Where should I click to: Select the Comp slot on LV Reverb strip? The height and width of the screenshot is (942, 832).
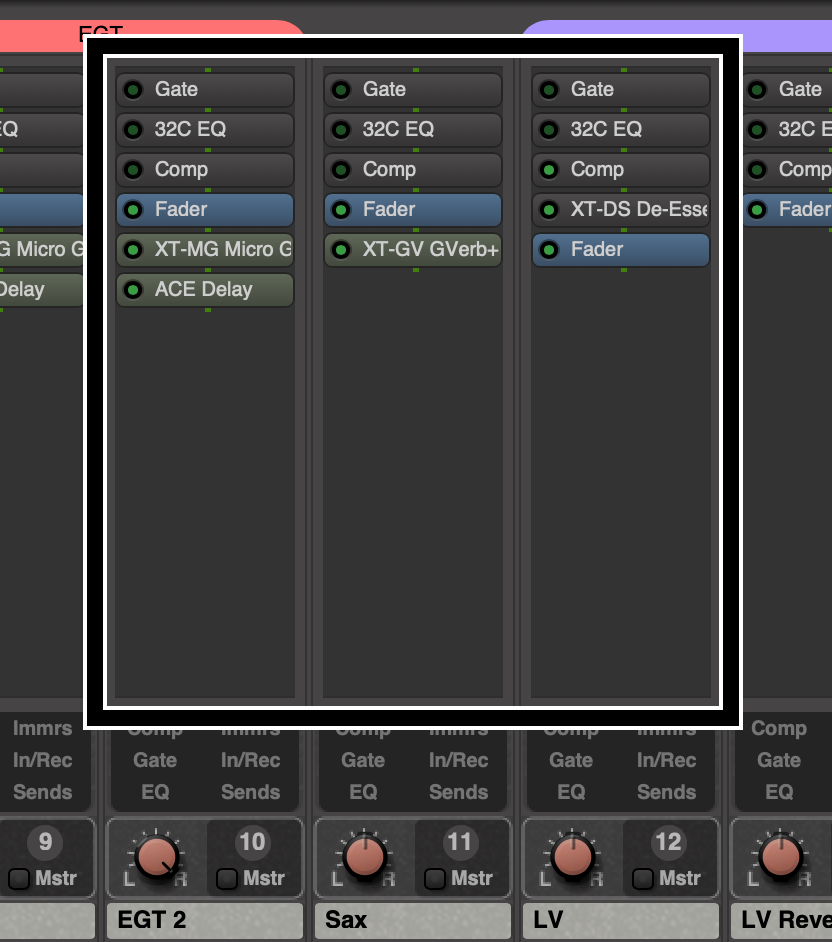(x=788, y=170)
